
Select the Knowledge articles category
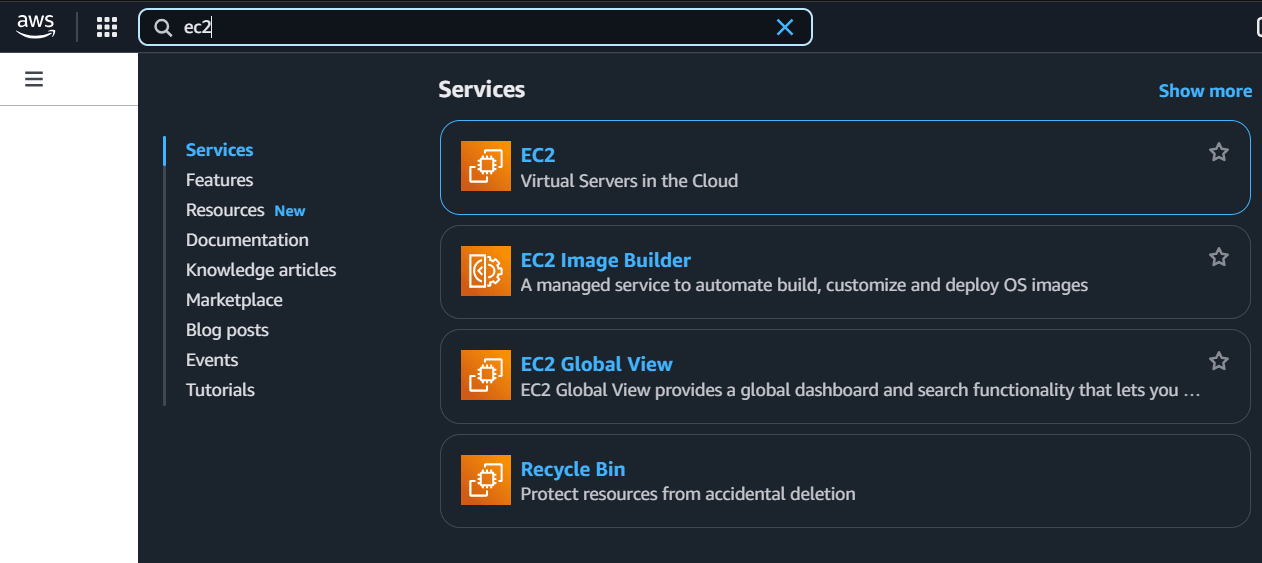pyautogui.click(x=261, y=270)
